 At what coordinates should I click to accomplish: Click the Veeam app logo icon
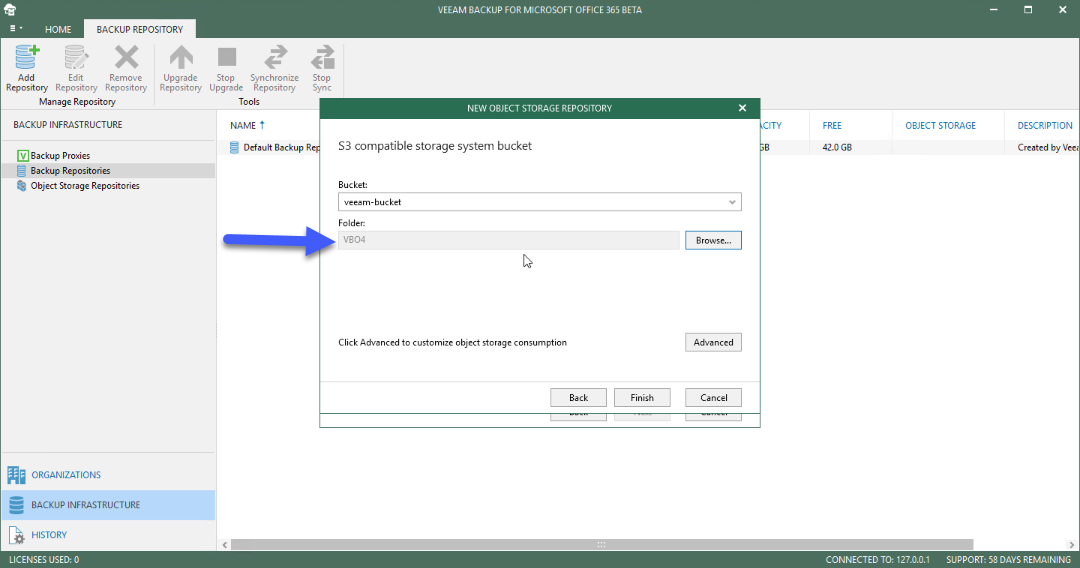[10, 10]
